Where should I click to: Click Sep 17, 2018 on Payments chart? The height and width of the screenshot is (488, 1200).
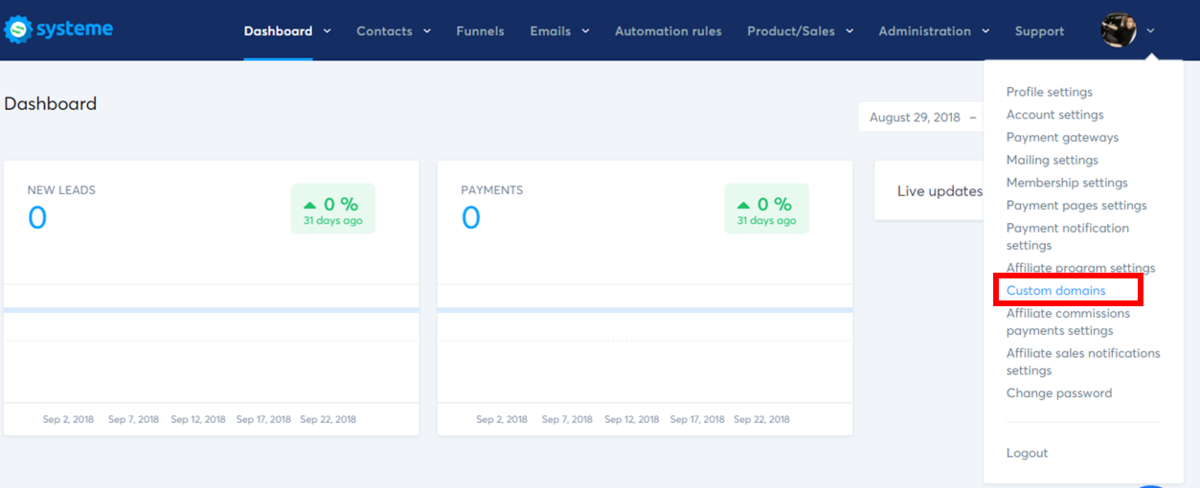point(697,419)
